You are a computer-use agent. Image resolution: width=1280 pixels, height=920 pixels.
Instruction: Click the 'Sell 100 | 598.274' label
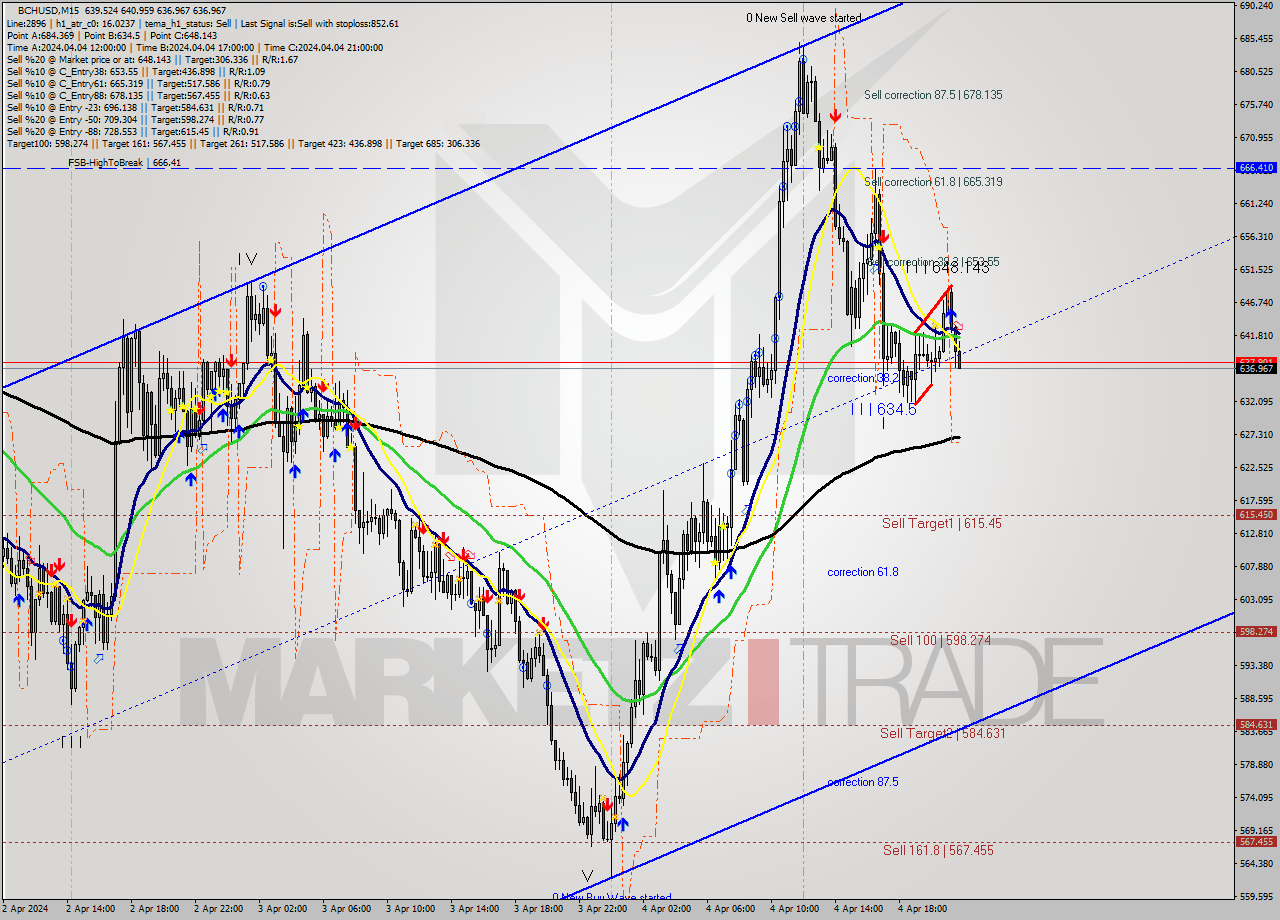pos(940,640)
